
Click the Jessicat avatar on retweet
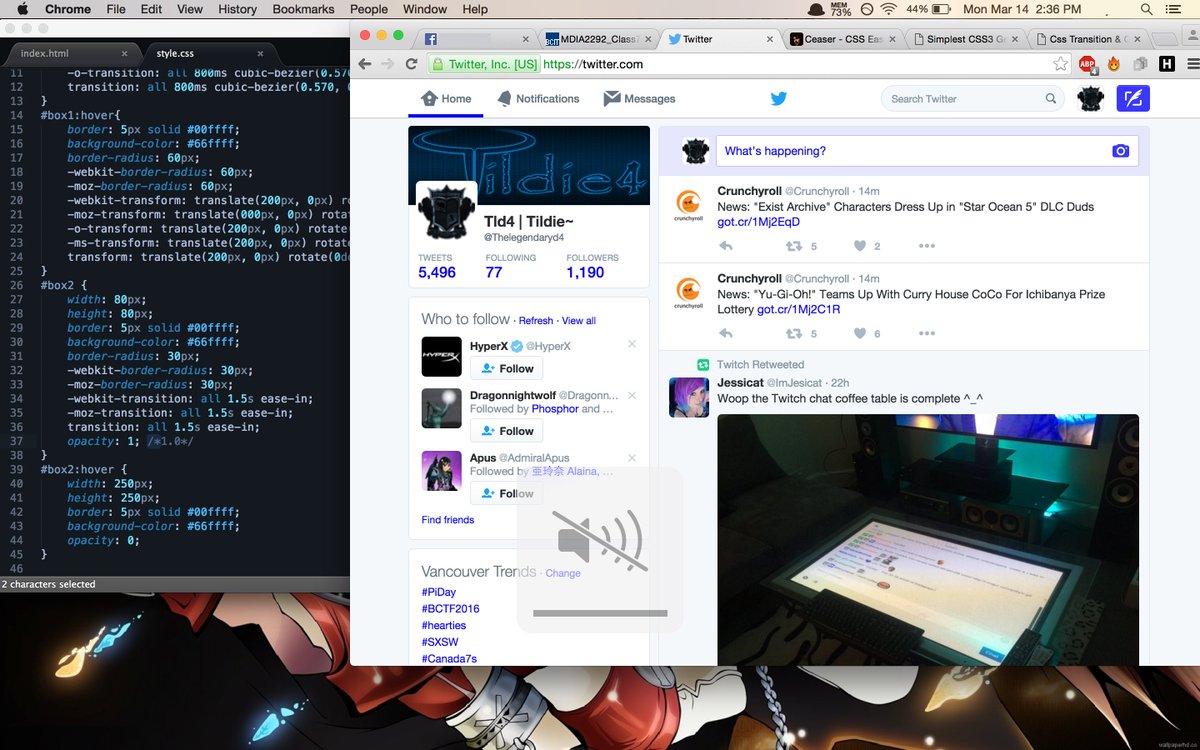click(688, 397)
